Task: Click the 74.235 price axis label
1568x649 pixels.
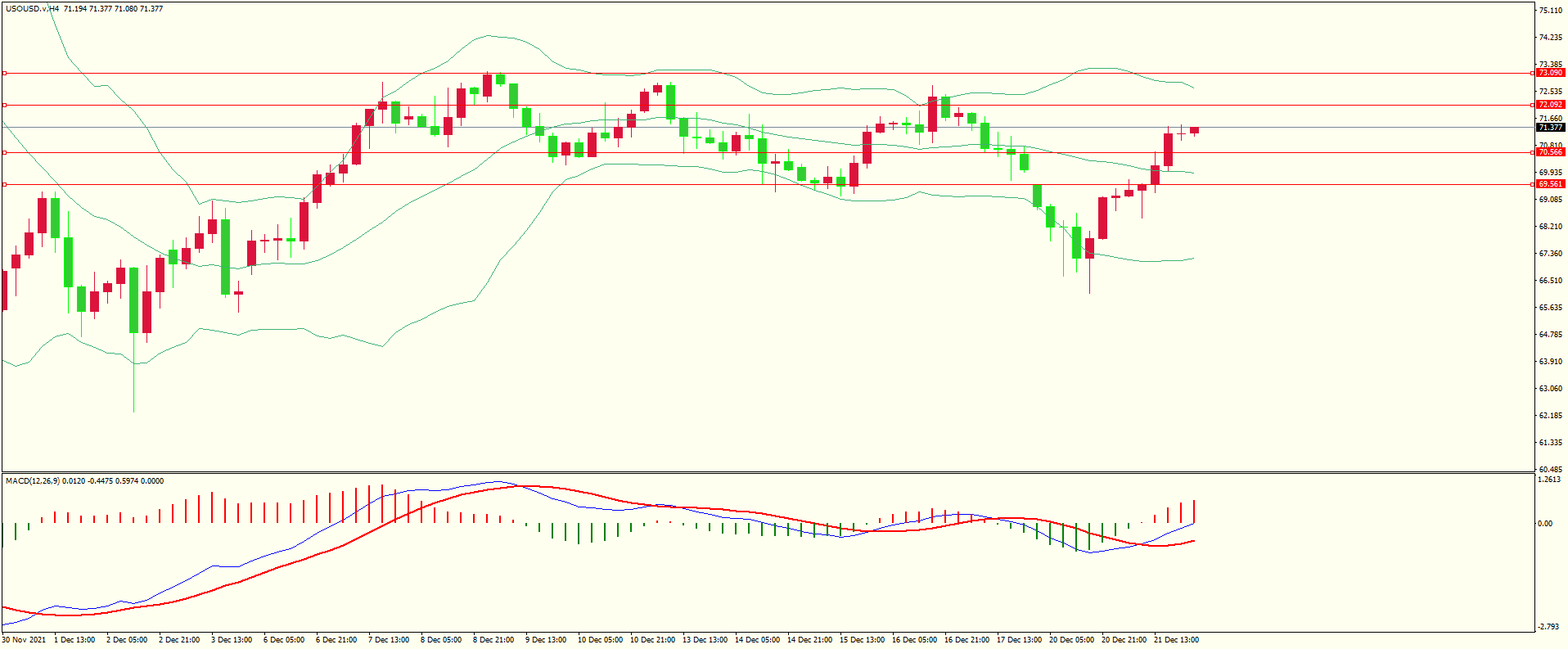Action: (x=1550, y=38)
